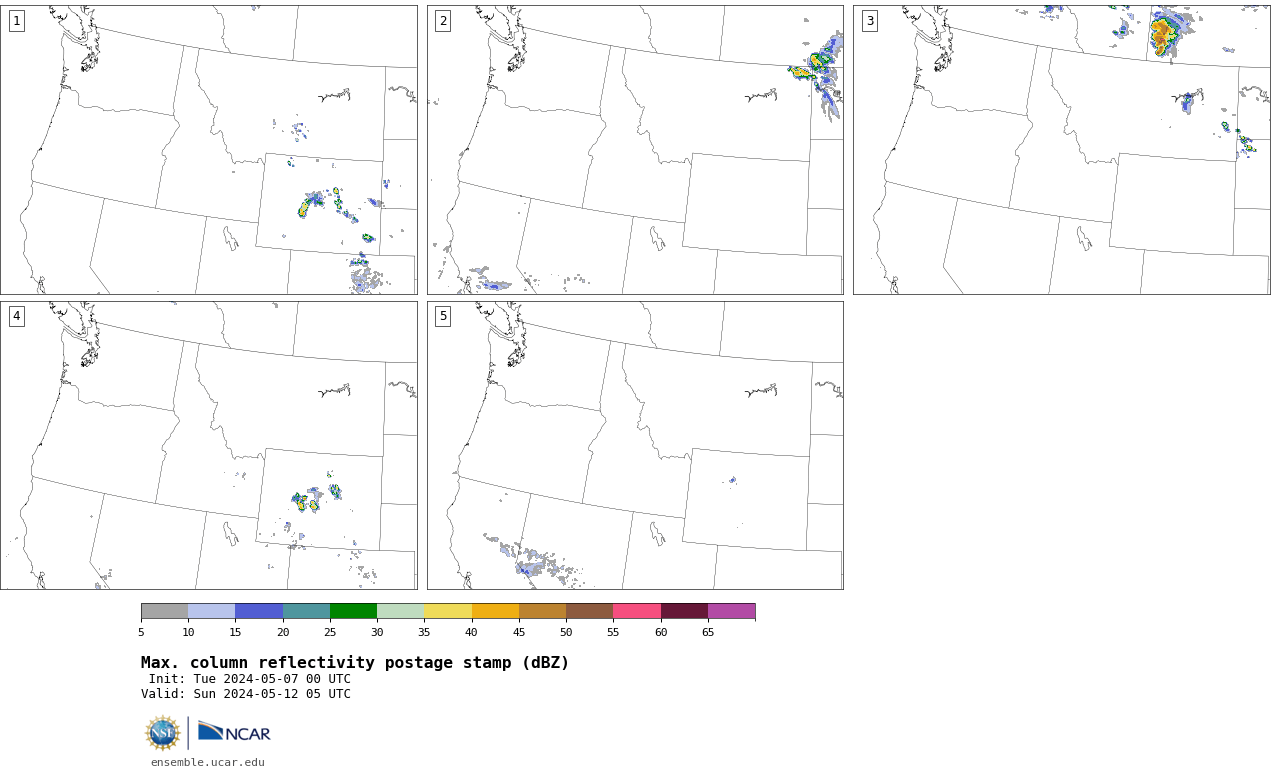
Task: Select the yellow 35-40 dBZ swatch
Action: (448, 611)
